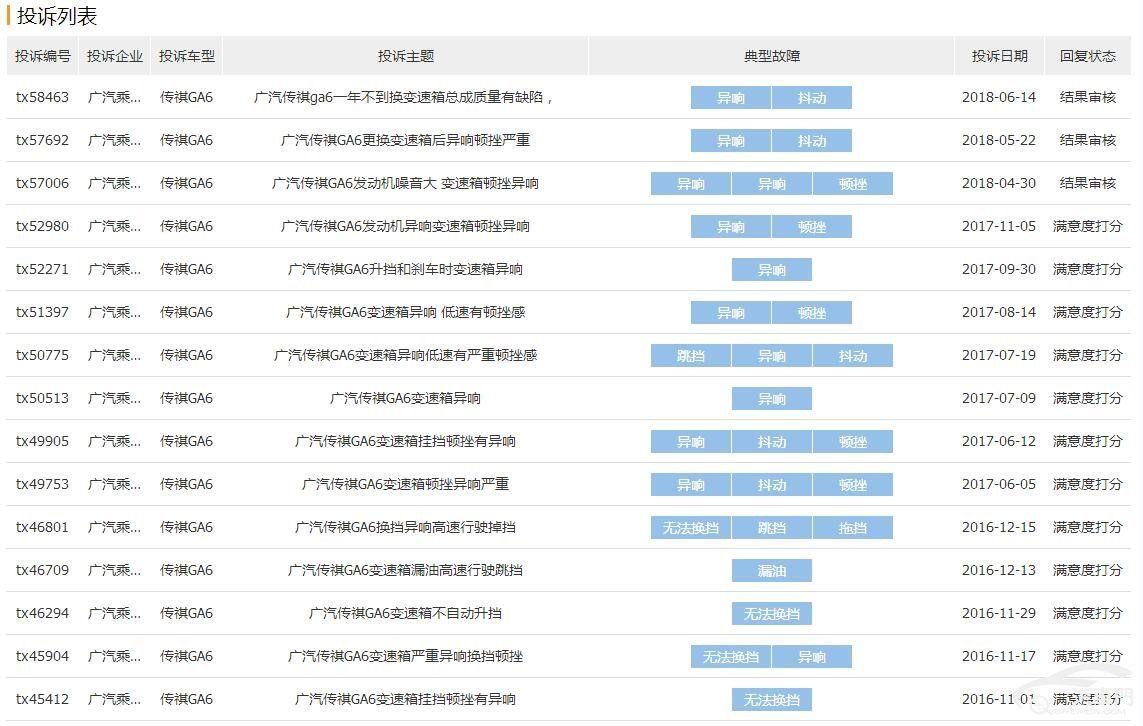Screen dimensions: 1143x726
Task: Click the 拖挡 tag in row tx46801
Action: click(x=853, y=528)
